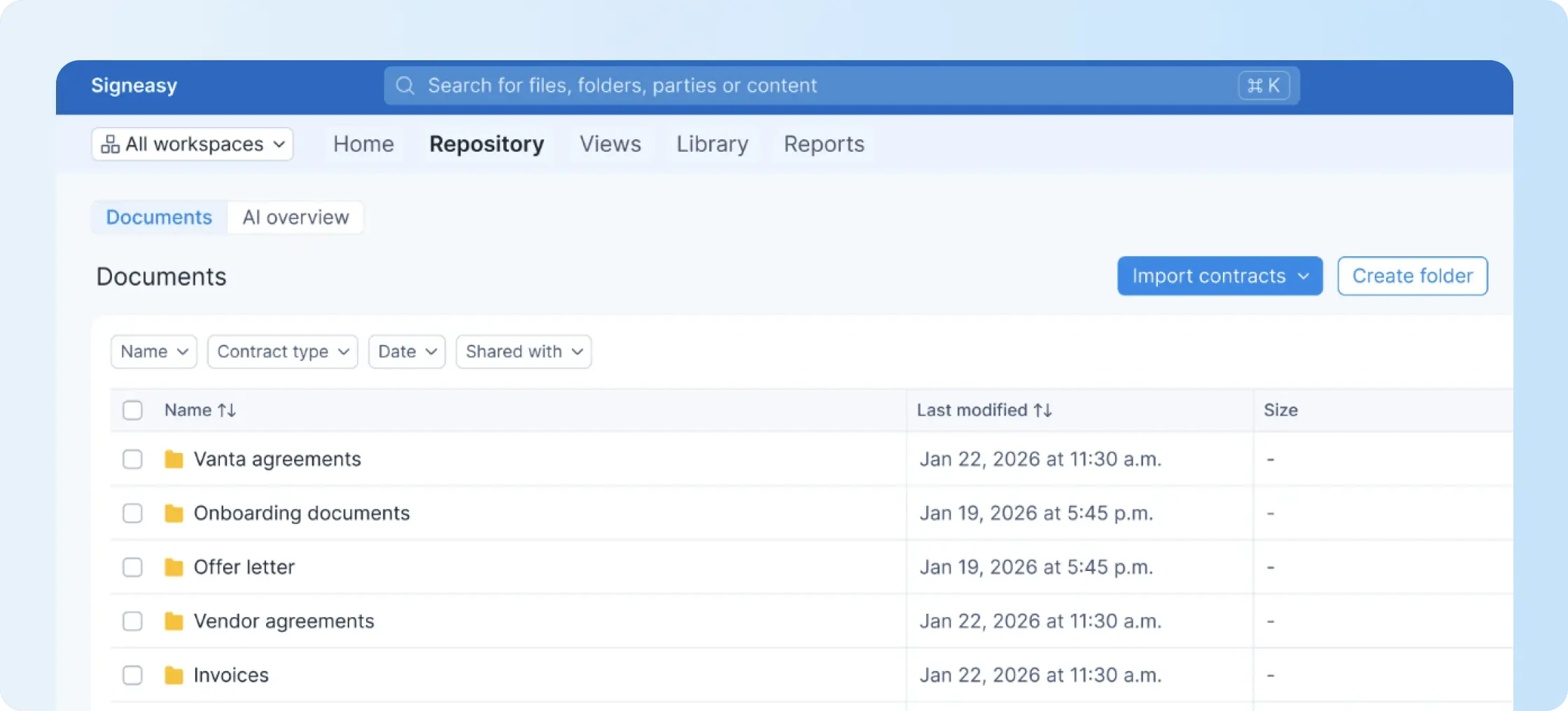This screenshot has height=711, width=1568.
Task: Click Vendor agreements' last modified date
Action: [1041, 621]
